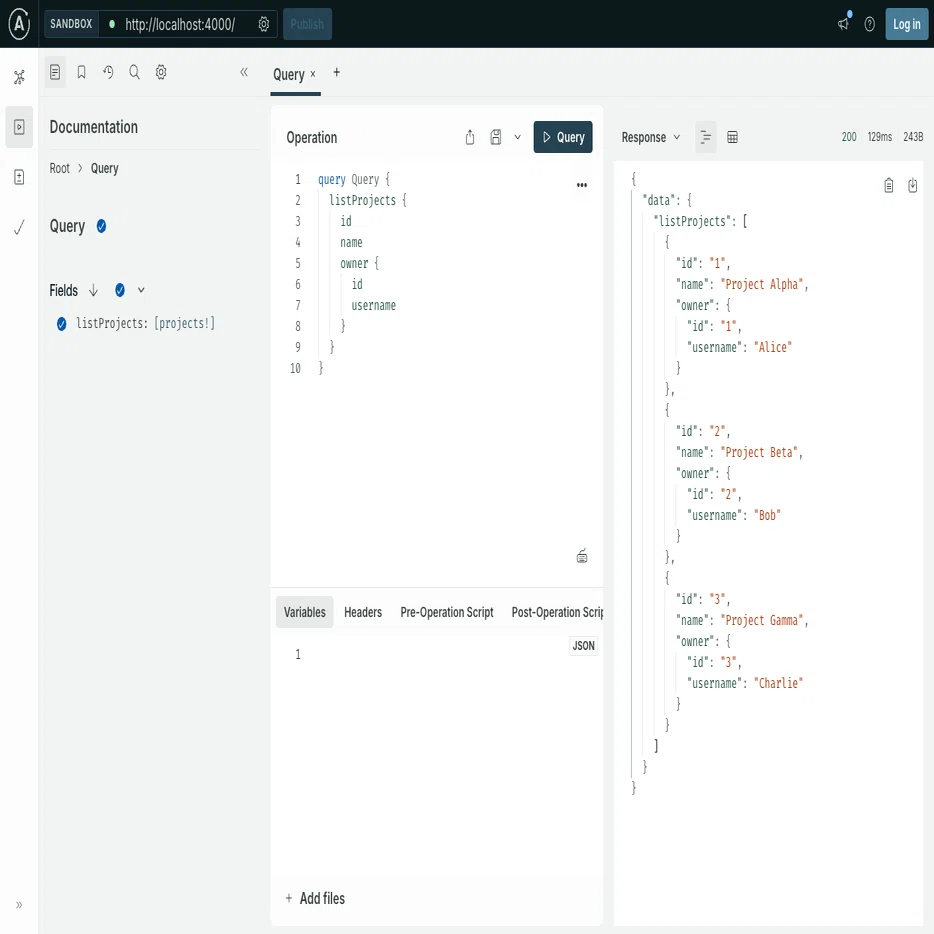The width and height of the screenshot is (934, 934).
Task: Toggle the Query type checkmark
Action: point(101,226)
